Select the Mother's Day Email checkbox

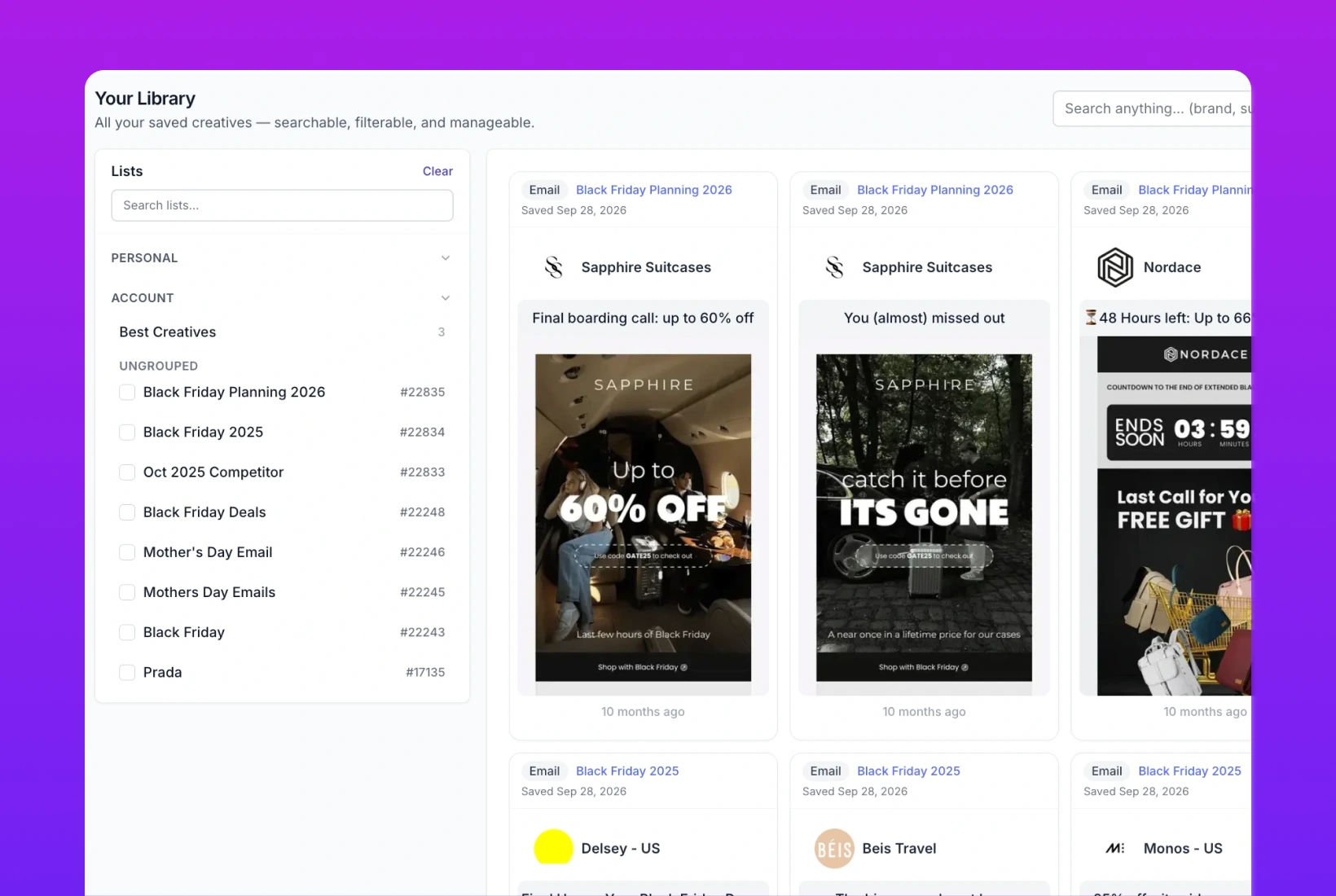pyautogui.click(x=127, y=551)
